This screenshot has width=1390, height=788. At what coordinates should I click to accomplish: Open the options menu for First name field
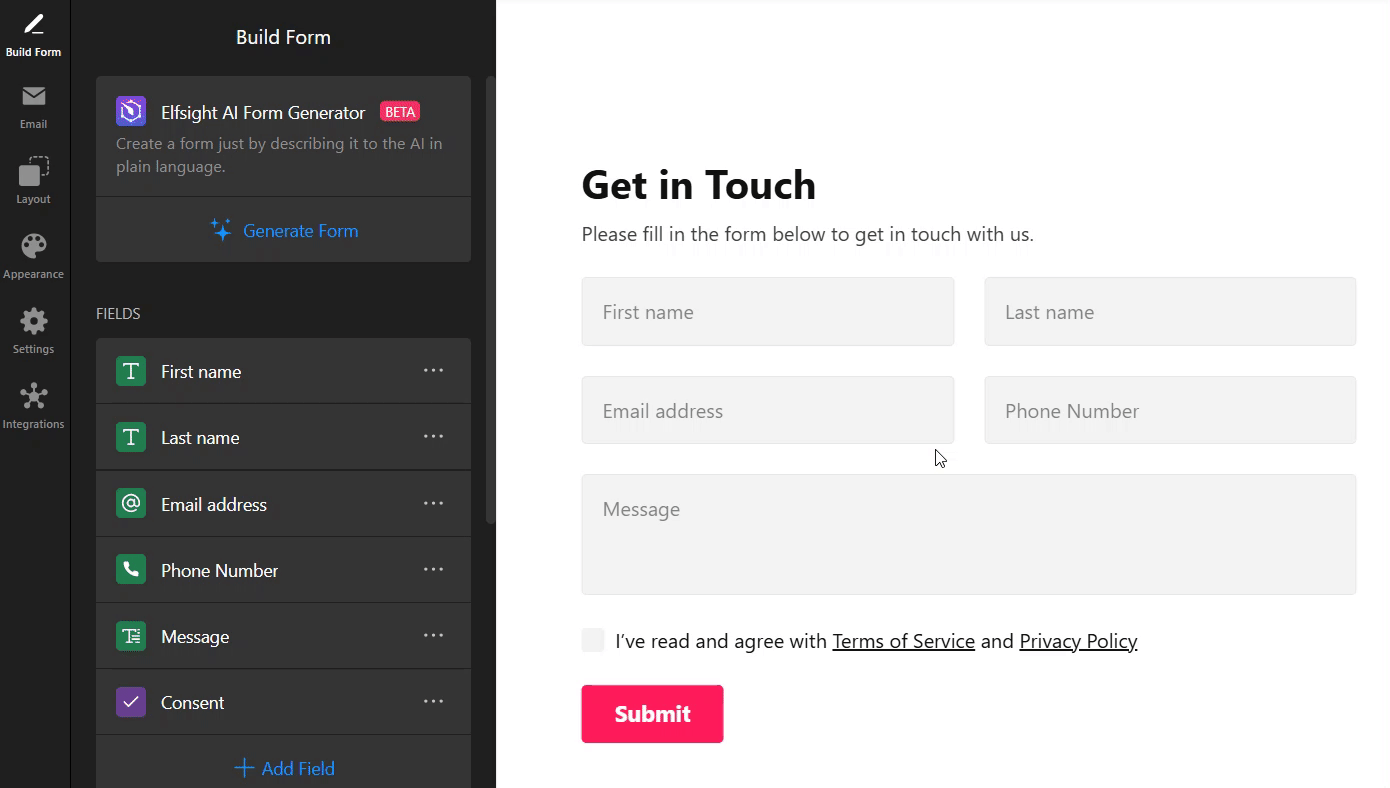click(433, 371)
